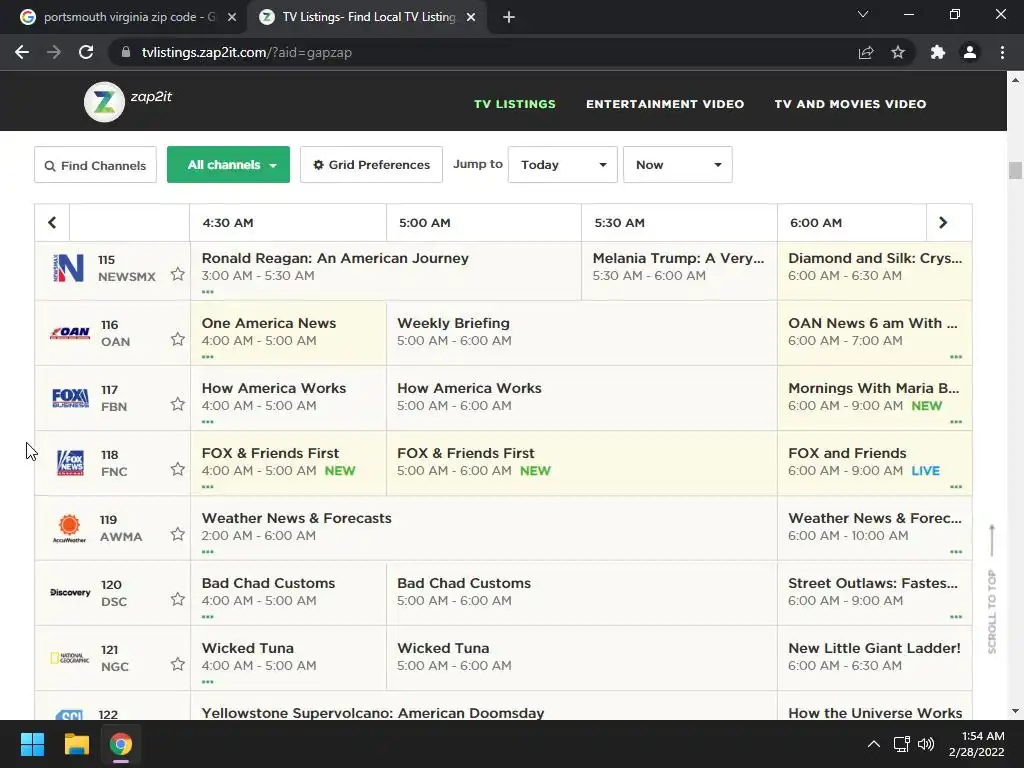Expand FOX and Friends listing ellipsis
This screenshot has height=768, width=1024.
956,487
